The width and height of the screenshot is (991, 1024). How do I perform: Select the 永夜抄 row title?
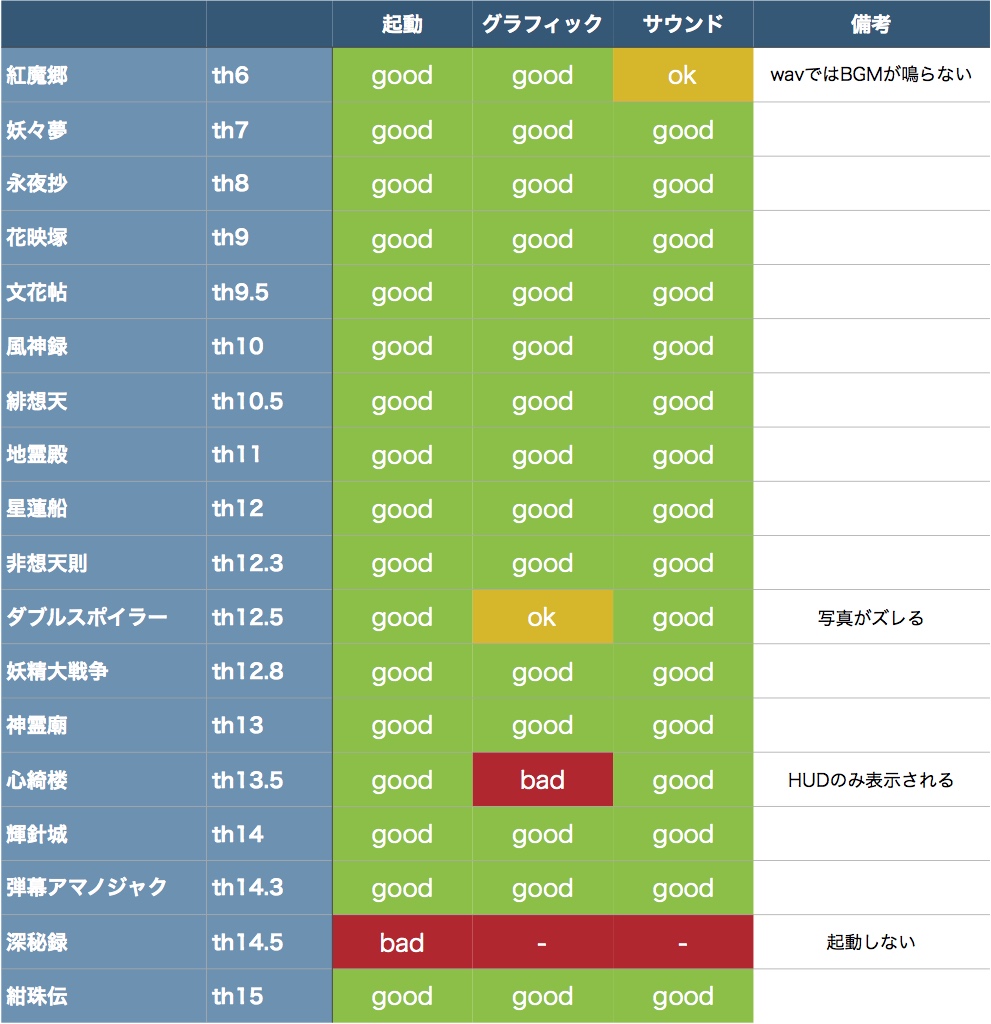pyautogui.click(x=103, y=184)
